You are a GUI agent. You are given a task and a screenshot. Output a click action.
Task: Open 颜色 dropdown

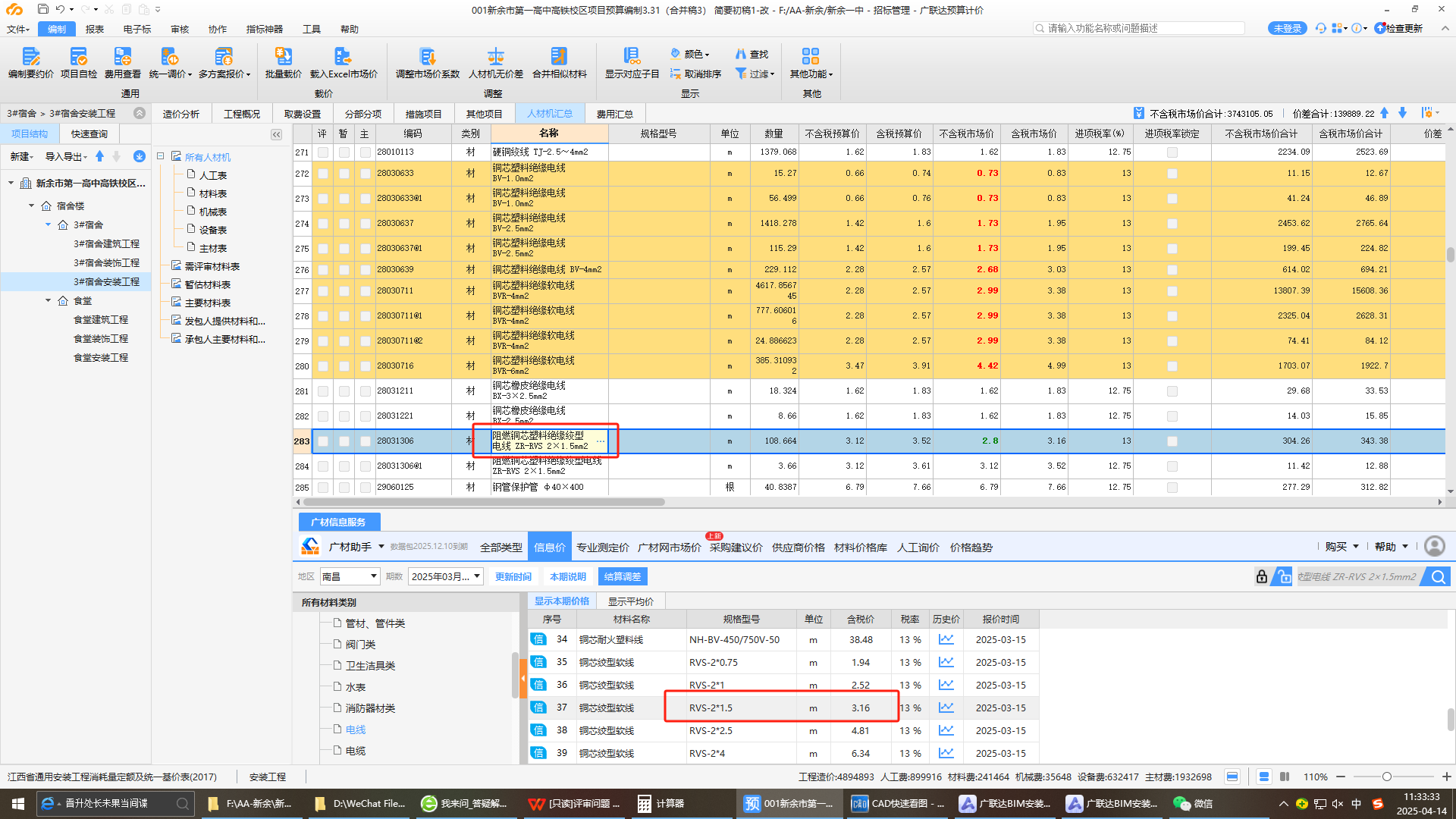[690, 54]
